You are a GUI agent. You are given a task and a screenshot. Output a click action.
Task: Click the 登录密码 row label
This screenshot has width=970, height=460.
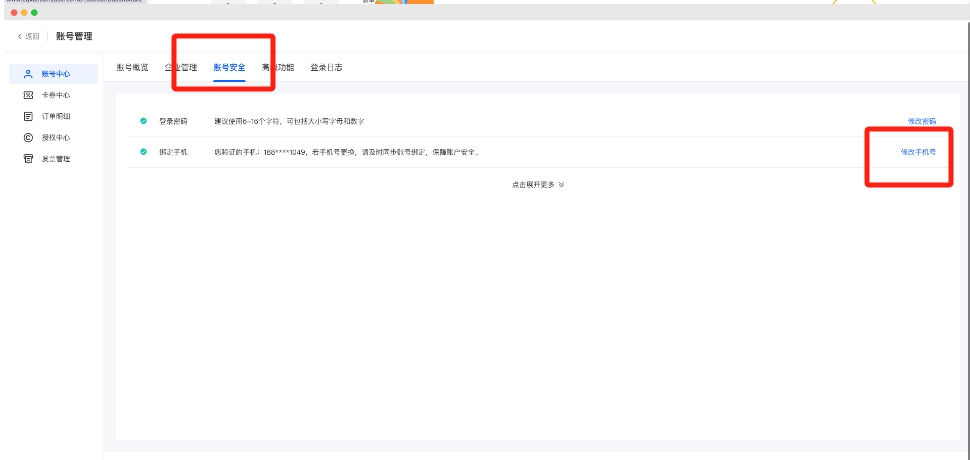(x=173, y=121)
